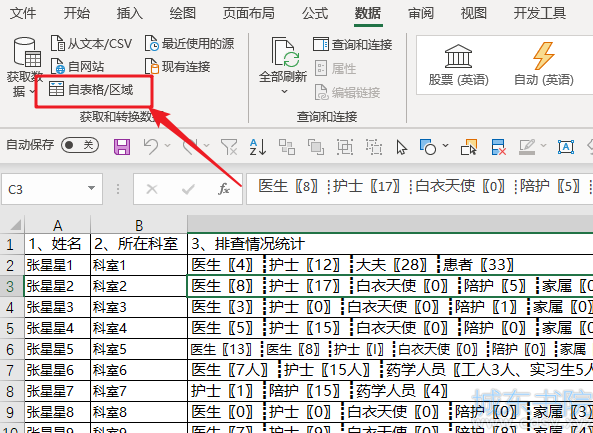Image resolution: width=593 pixels, height=433 pixels.
Task: Switch to the 开发工具 (Developer) tab
Action: point(540,14)
